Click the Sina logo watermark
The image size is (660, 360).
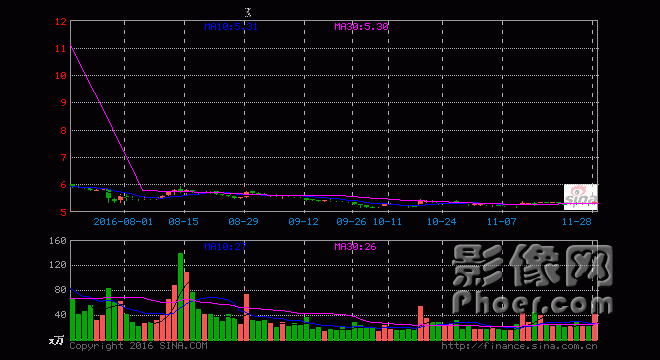pos(580,197)
